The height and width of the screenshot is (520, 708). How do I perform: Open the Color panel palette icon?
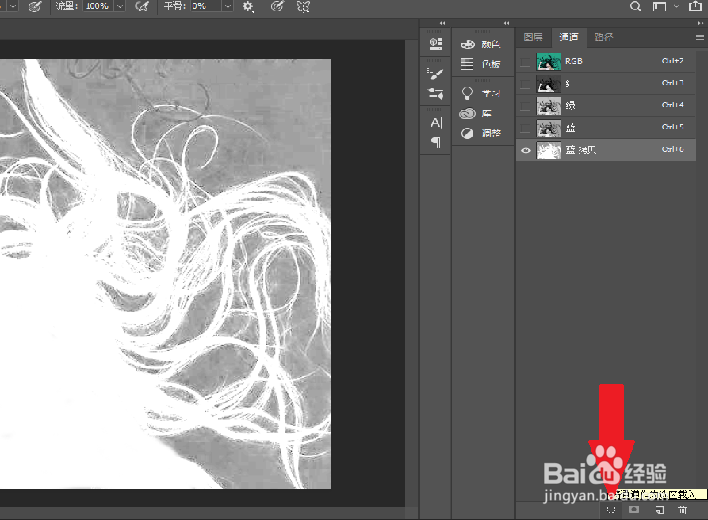pos(467,44)
